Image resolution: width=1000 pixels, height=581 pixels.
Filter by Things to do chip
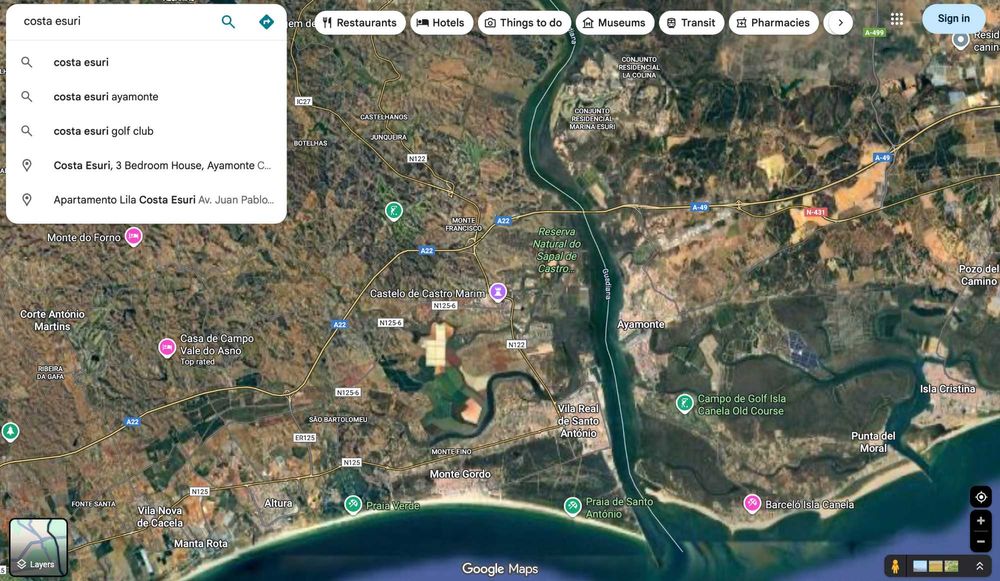[x=524, y=23]
